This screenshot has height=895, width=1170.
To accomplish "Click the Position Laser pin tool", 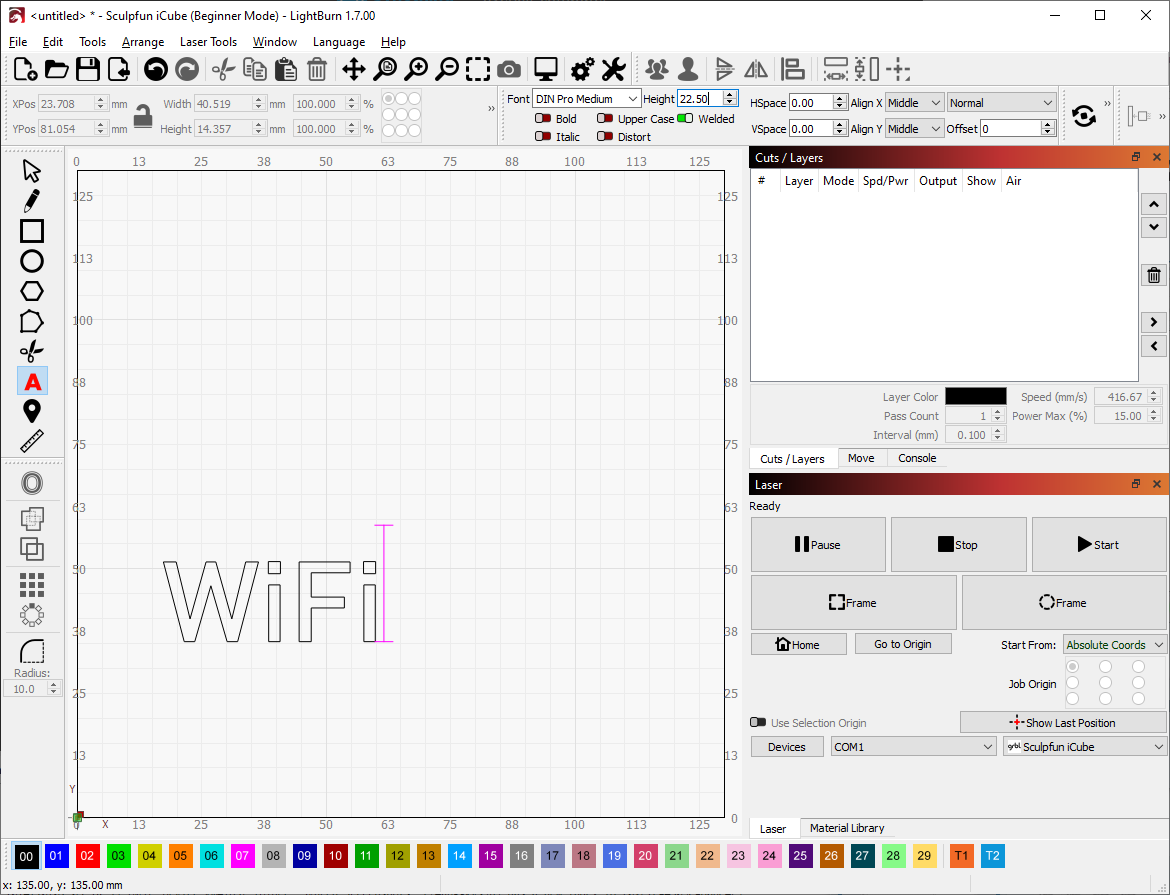I will pyautogui.click(x=32, y=411).
